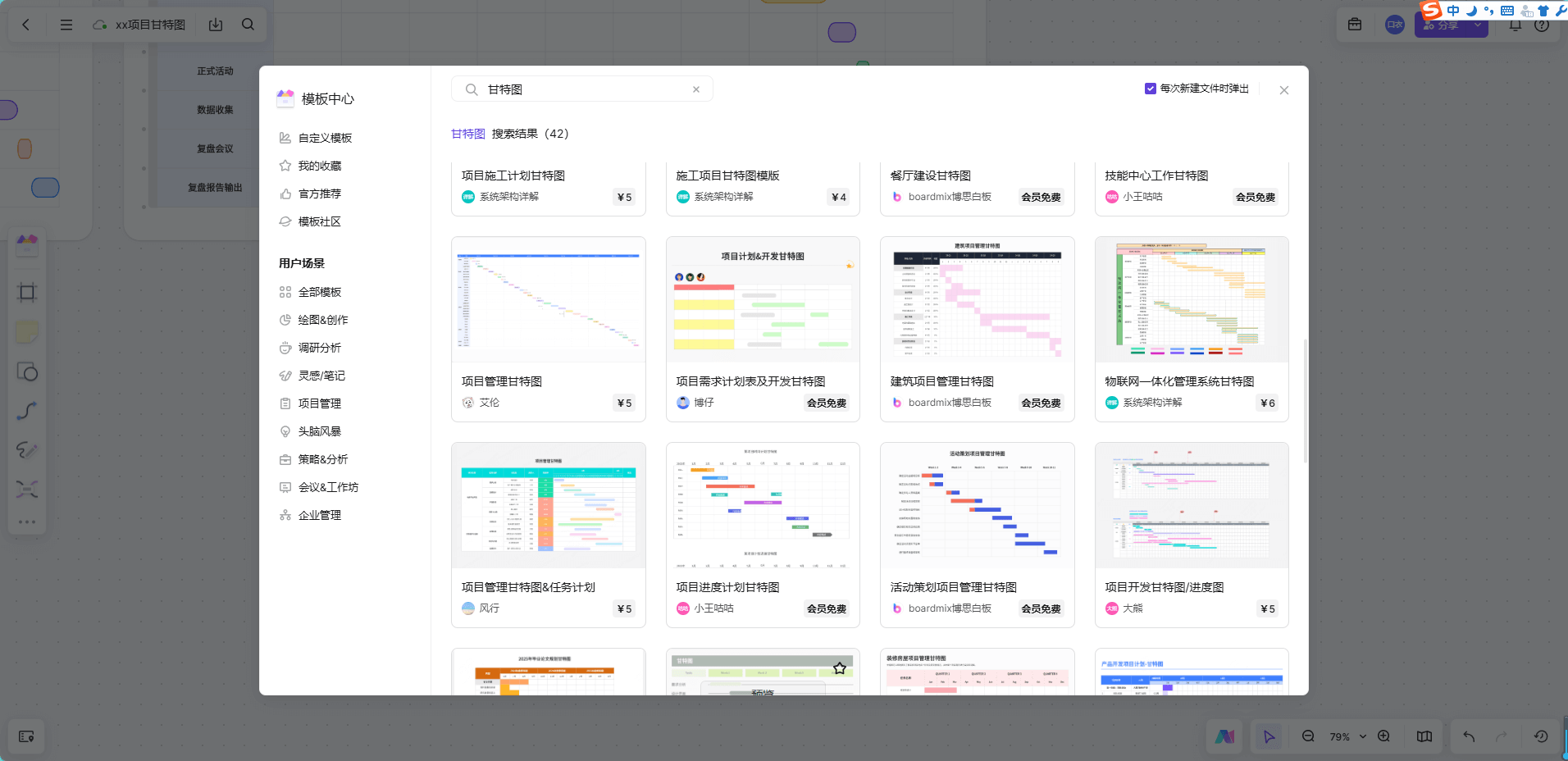Go to 模板社区 section
The height and width of the screenshot is (761, 1568).
pyautogui.click(x=319, y=221)
